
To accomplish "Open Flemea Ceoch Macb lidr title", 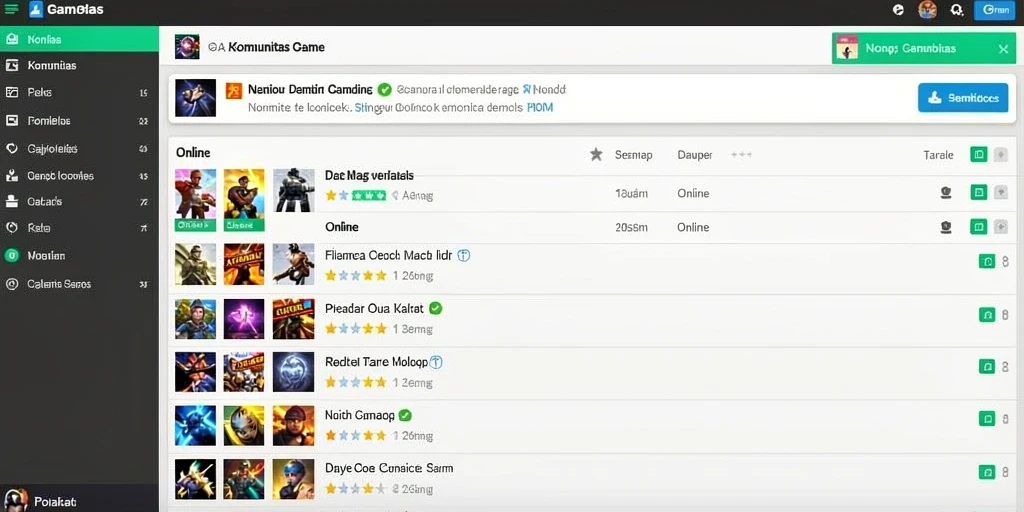I will pos(388,255).
